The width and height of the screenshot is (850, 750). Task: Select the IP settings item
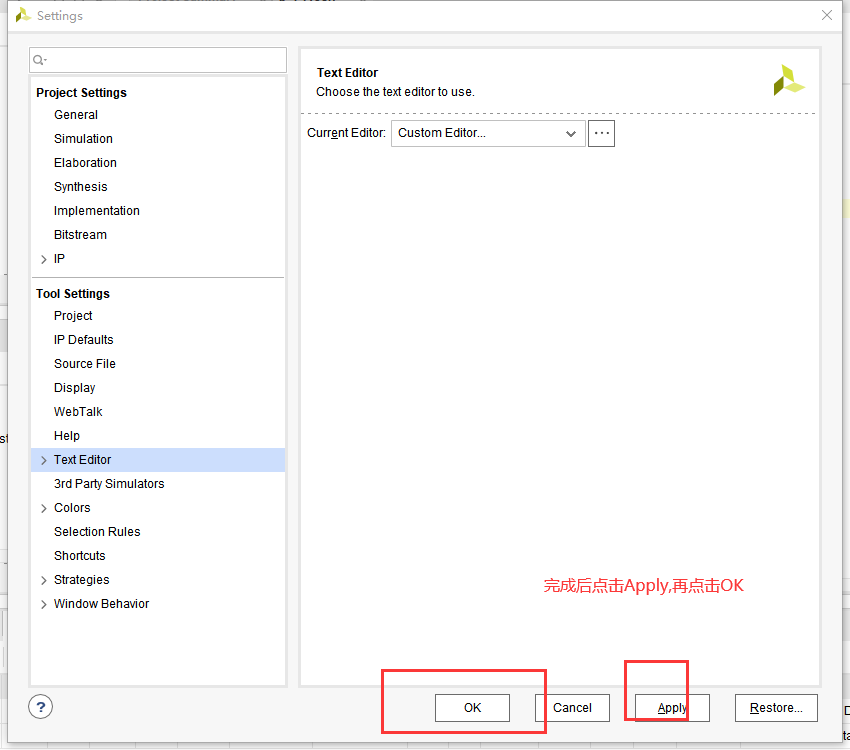tap(59, 259)
